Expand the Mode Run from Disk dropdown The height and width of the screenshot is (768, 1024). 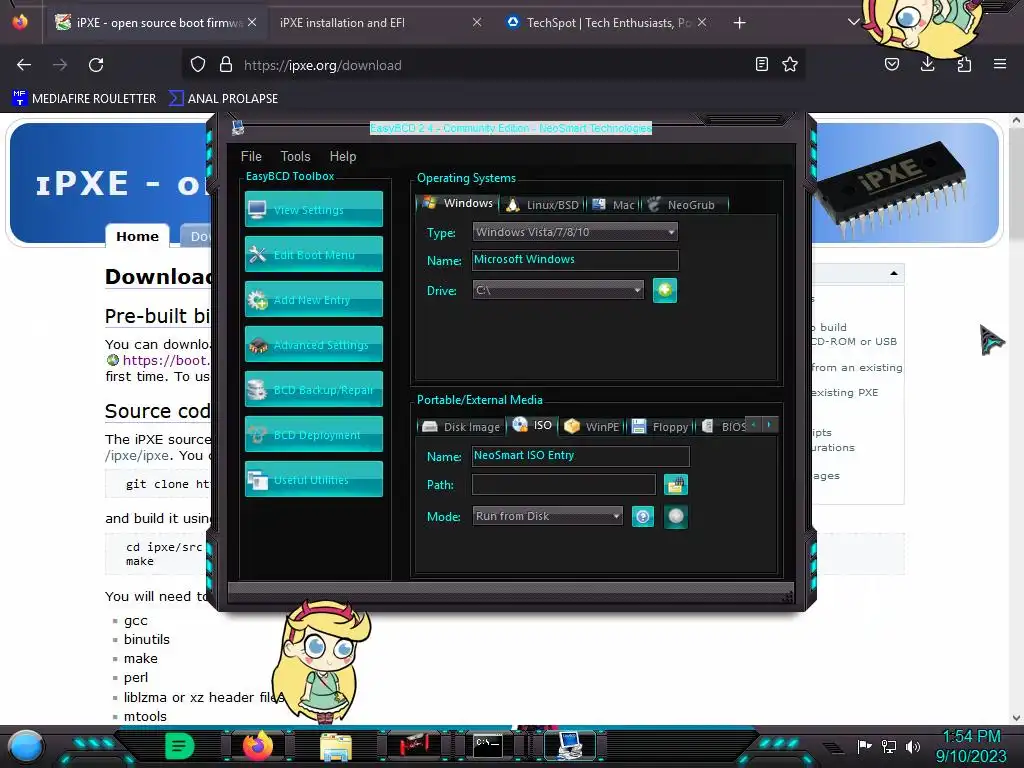(x=547, y=516)
